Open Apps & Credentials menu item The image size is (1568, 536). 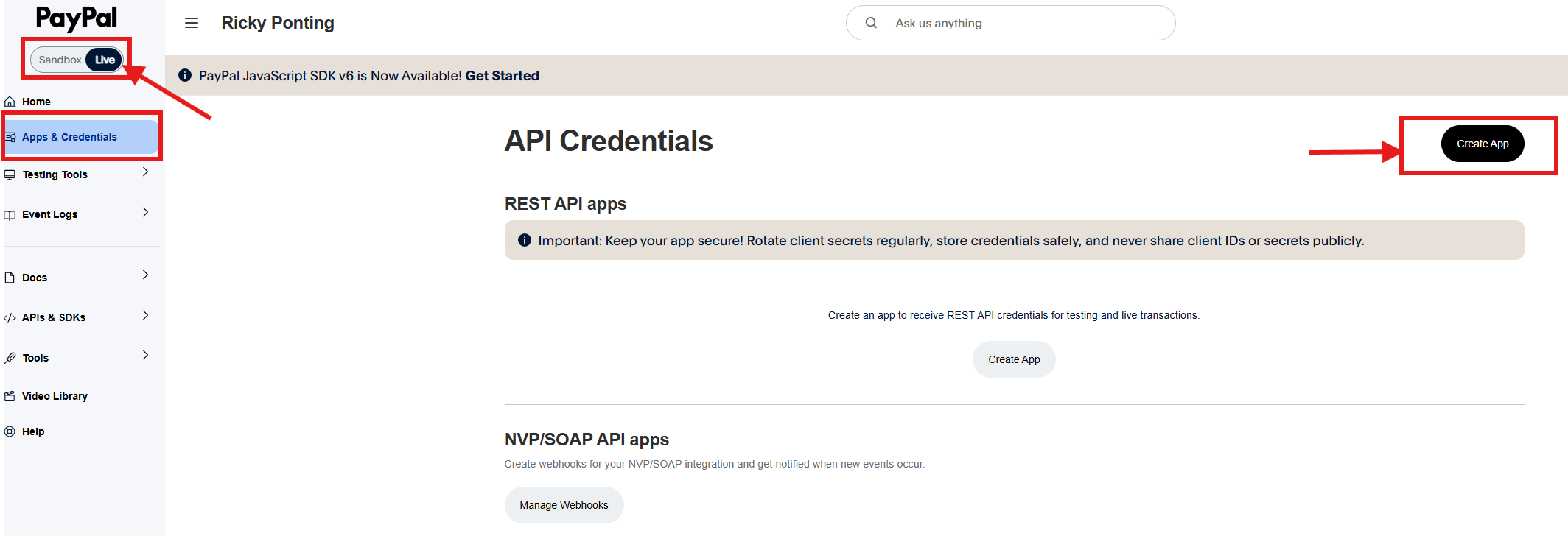click(81, 137)
